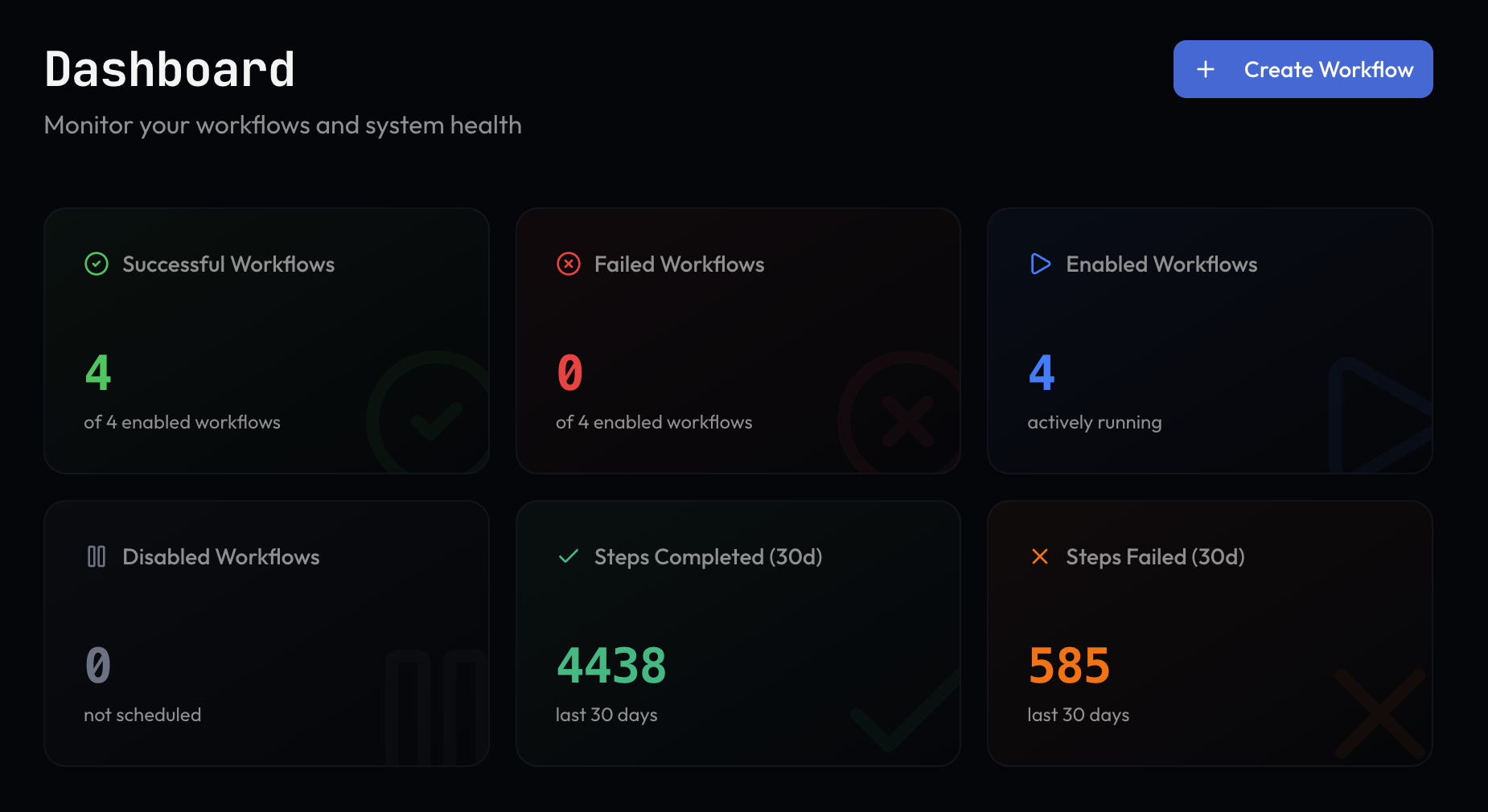Click the Disabled Workflows pause icon

(96, 556)
